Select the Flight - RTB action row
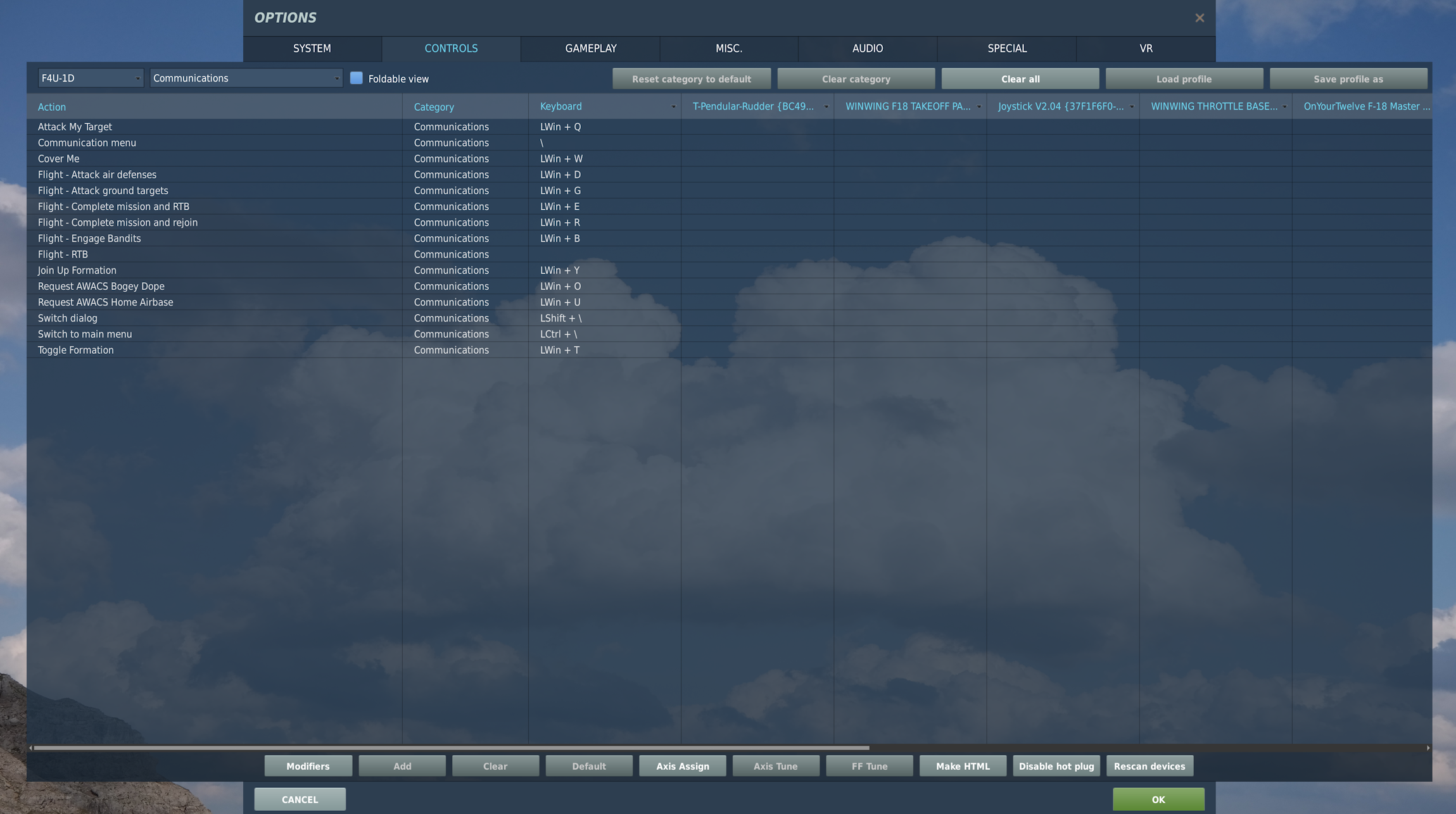 pyautogui.click(x=729, y=254)
